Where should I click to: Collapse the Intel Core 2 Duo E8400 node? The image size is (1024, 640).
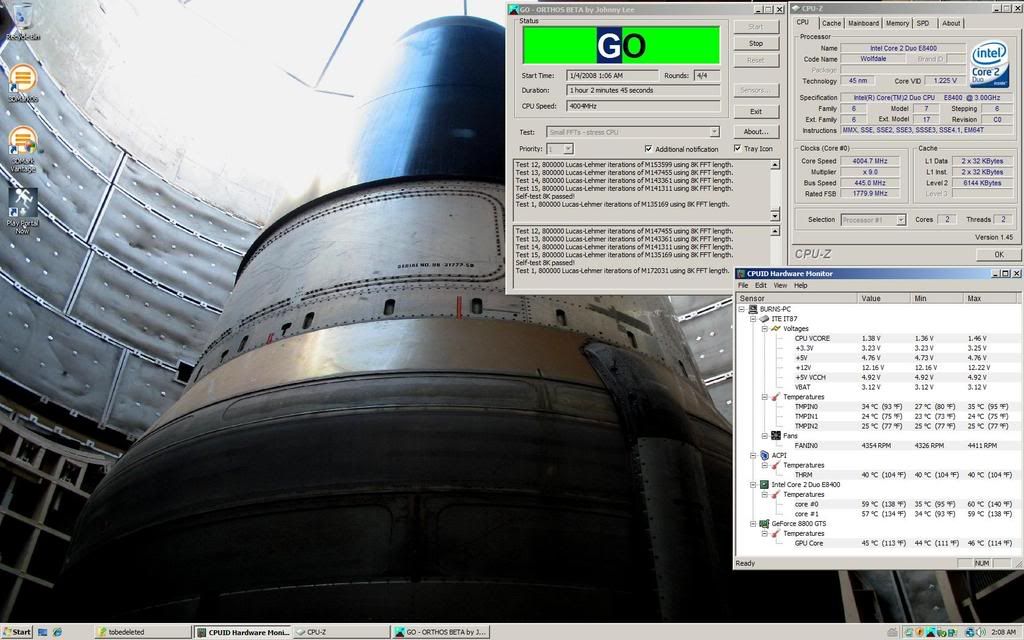(753, 485)
